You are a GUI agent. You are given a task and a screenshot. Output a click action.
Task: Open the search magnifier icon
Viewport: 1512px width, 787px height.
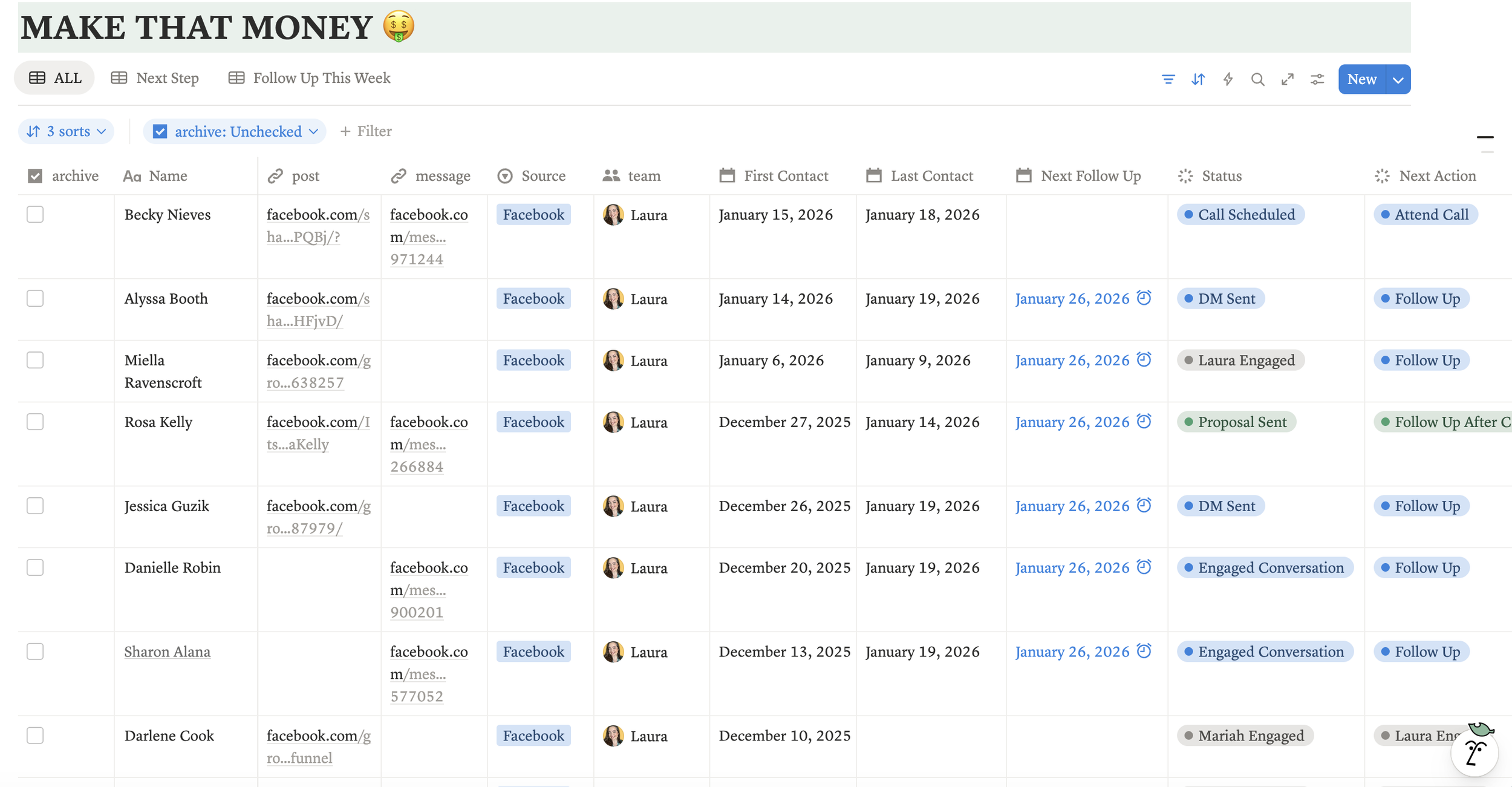coord(1257,79)
